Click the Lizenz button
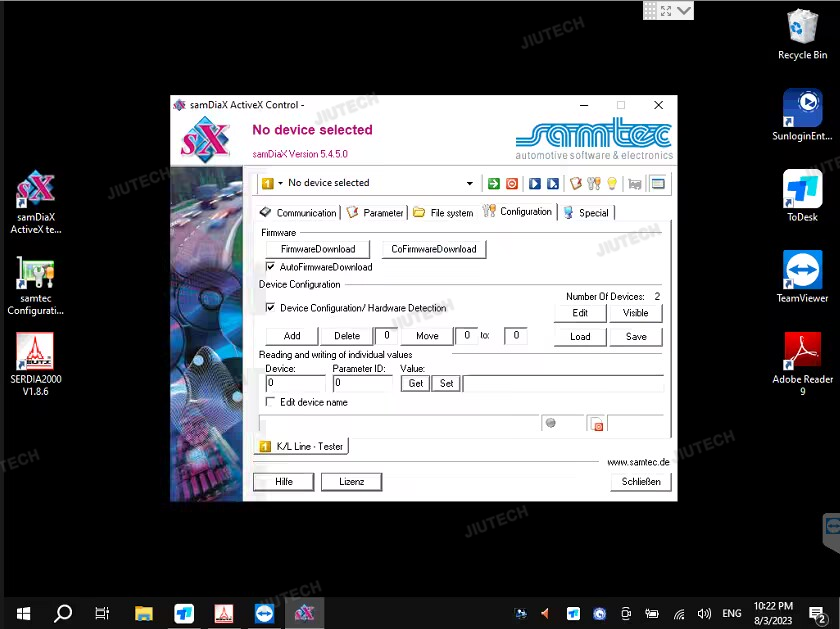The image size is (840, 629). pyautogui.click(x=351, y=482)
